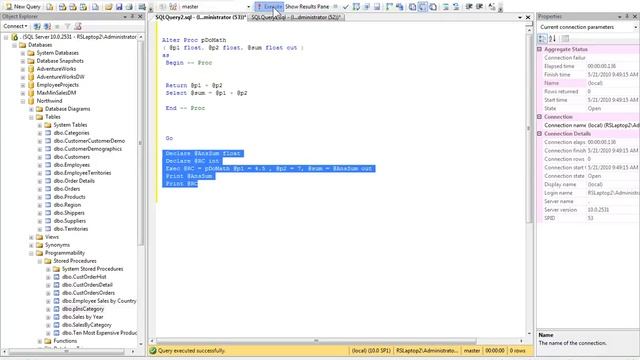Expand the dbo.Customers table node
The width and height of the screenshot is (640, 360).
pos(40,157)
